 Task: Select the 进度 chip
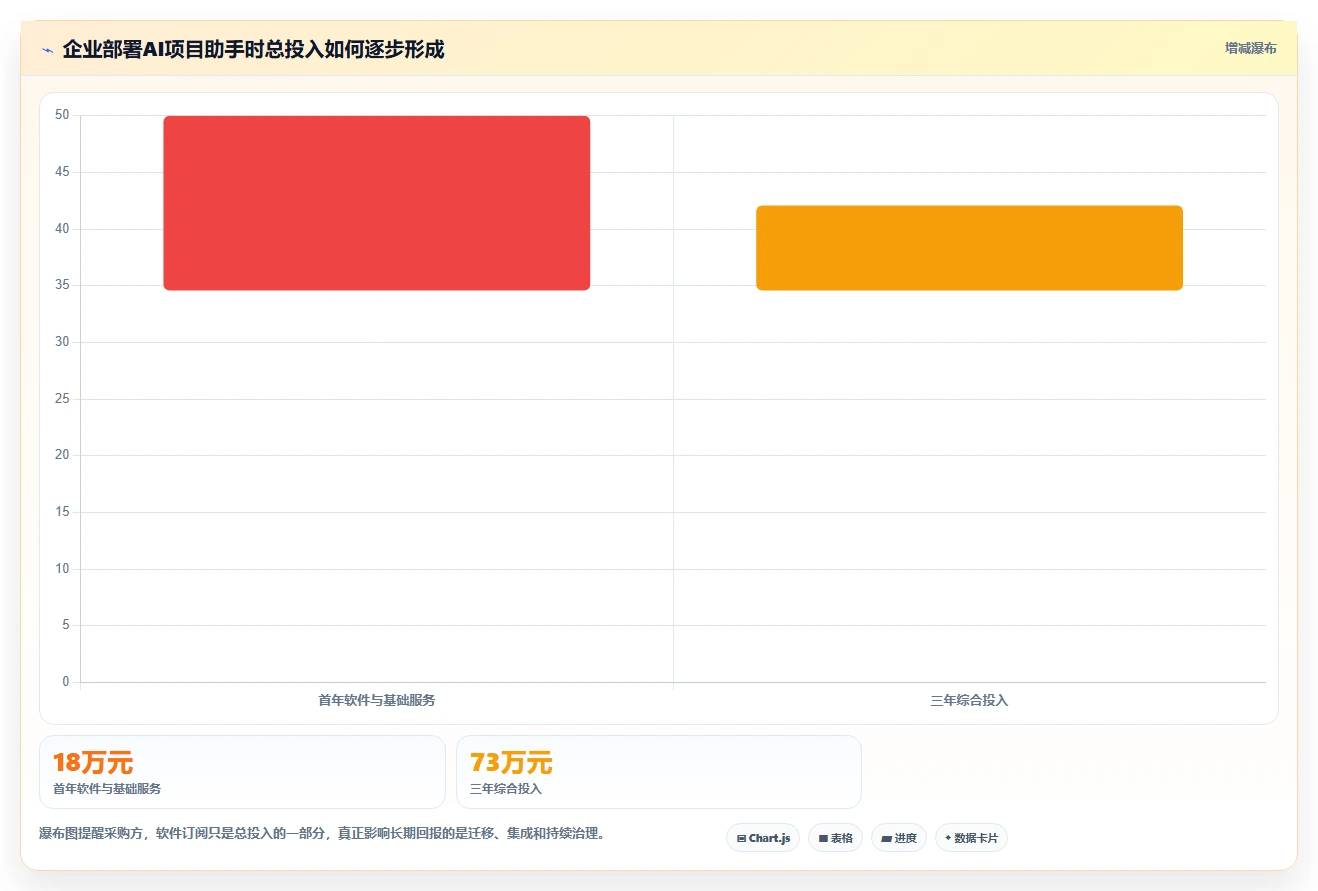tap(899, 838)
